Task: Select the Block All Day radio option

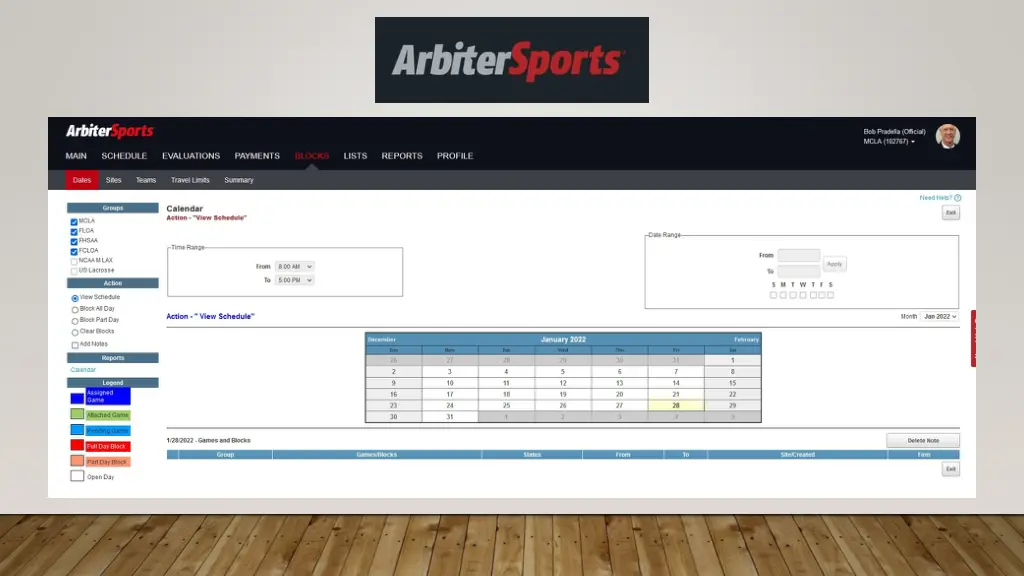Action: tap(75, 310)
